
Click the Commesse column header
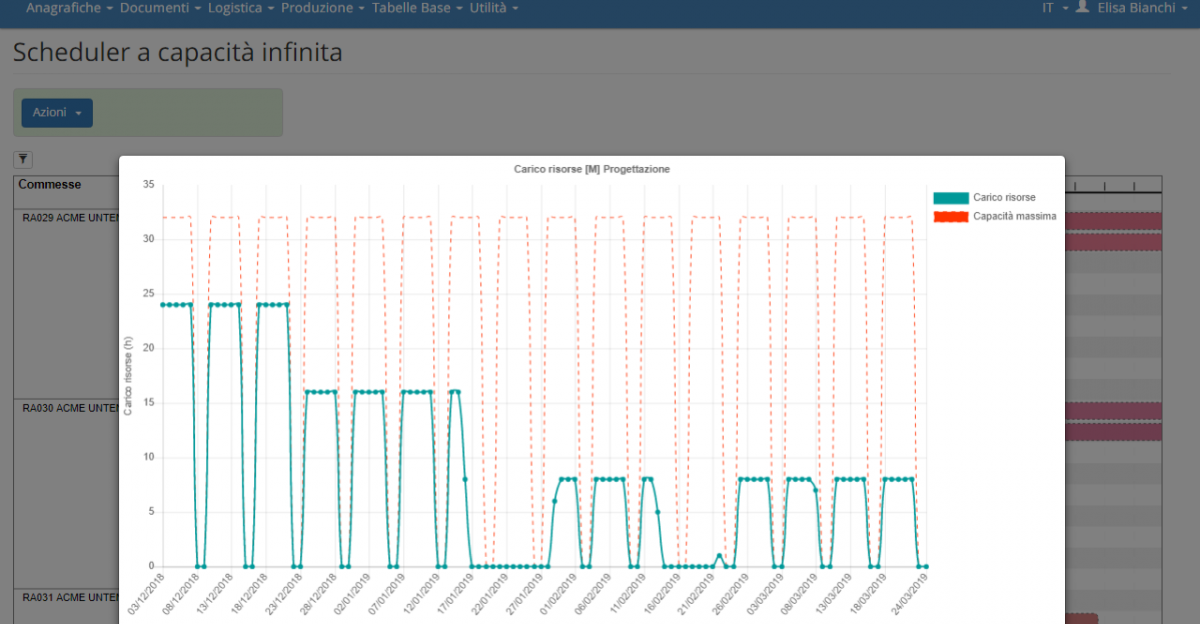[50, 185]
